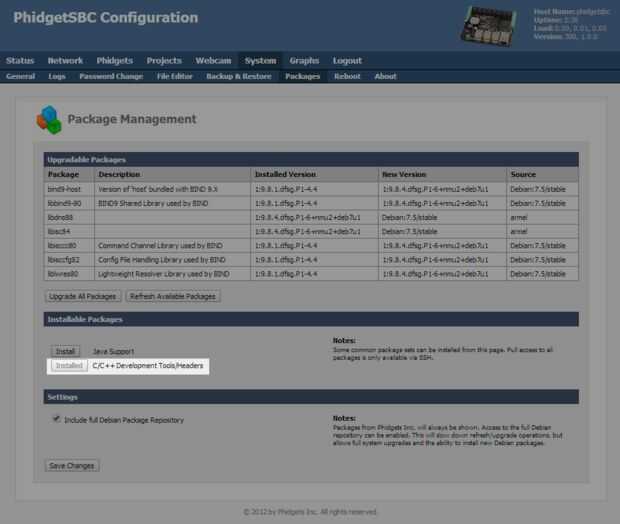Open the Graphs menu

point(304,61)
